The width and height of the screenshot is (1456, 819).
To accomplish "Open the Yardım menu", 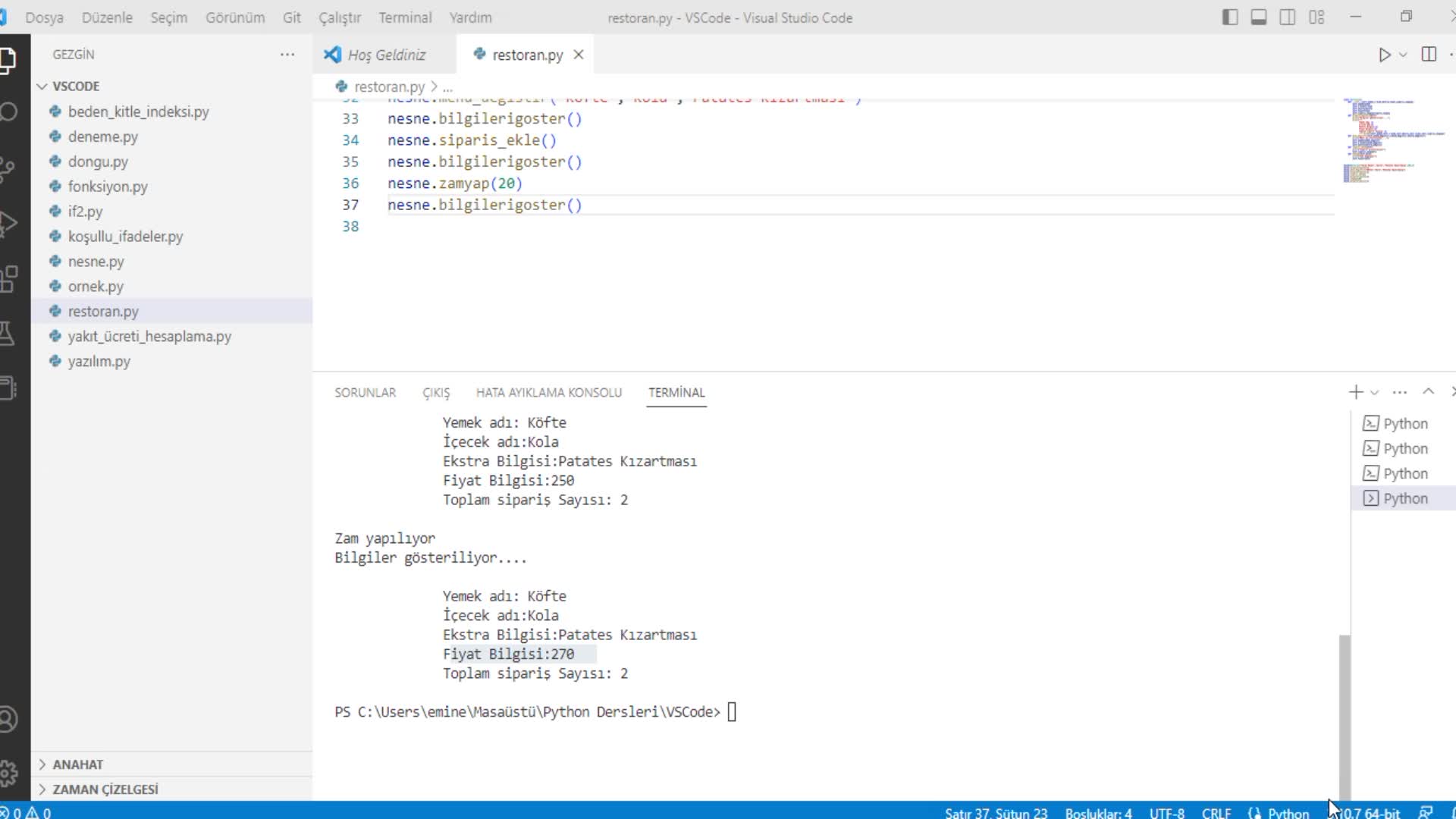I will 470,17.
